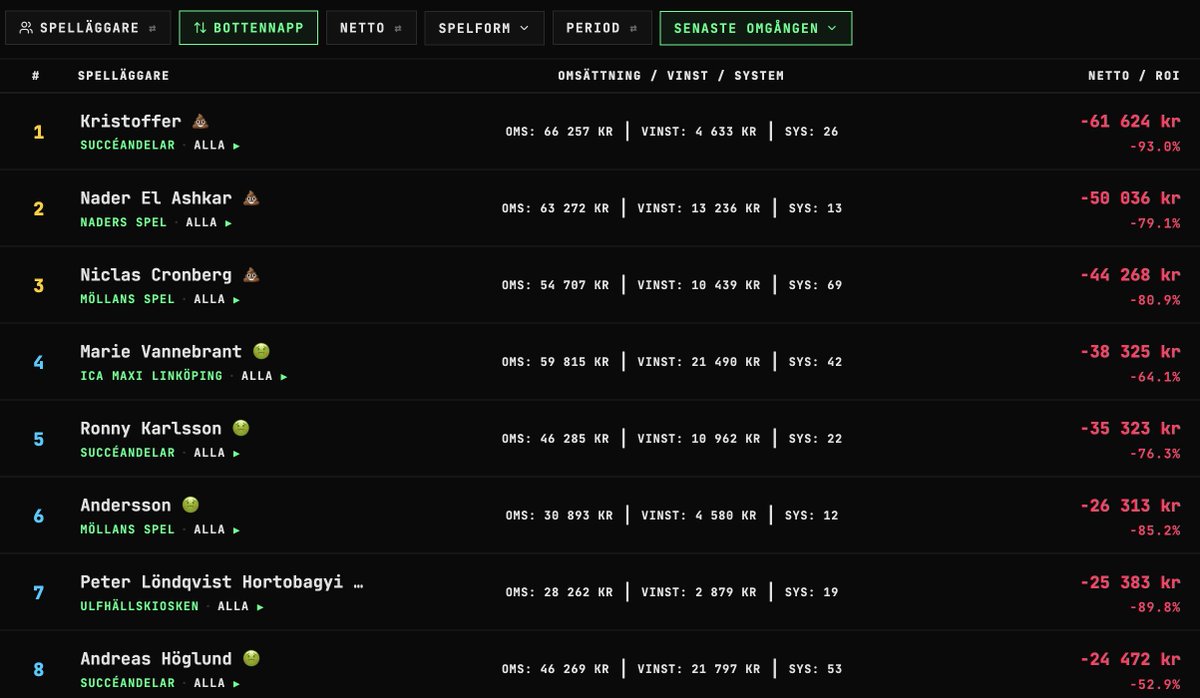This screenshot has height=698, width=1200.
Task: Open Möllans Spel link under Andersson
Action: [128, 530]
